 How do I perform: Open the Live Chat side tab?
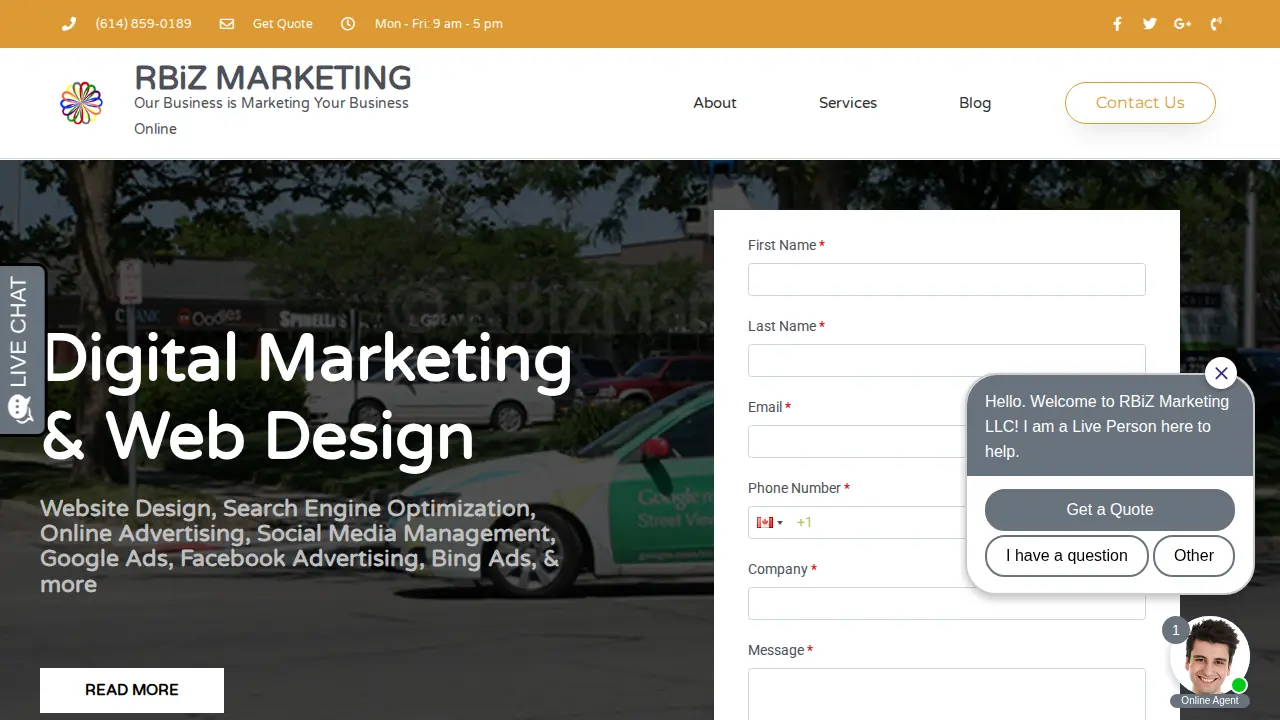[x=21, y=349]
